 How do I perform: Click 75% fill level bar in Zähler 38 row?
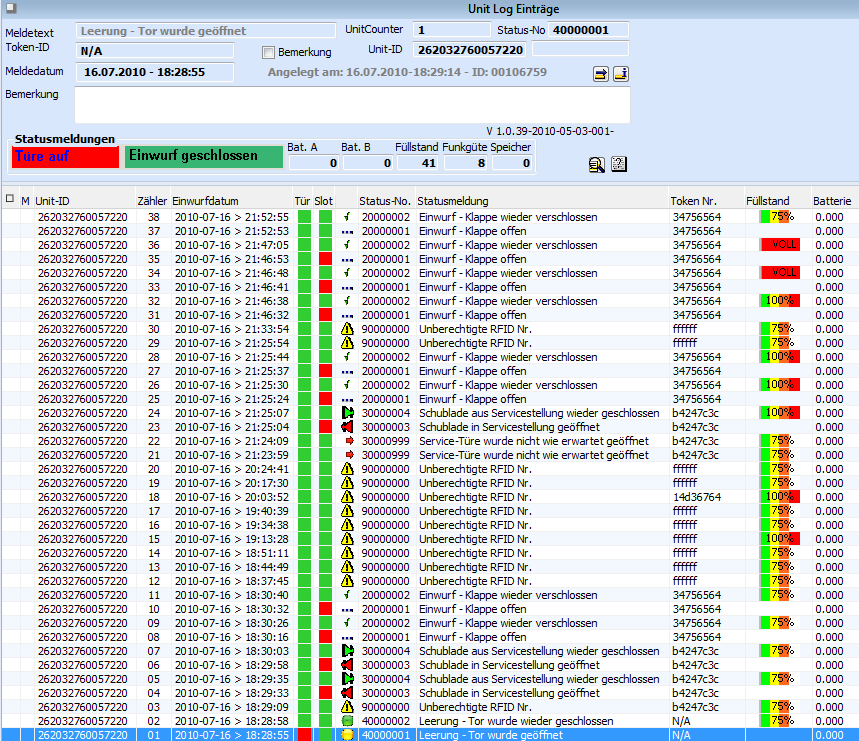click(x=776, y=217)
